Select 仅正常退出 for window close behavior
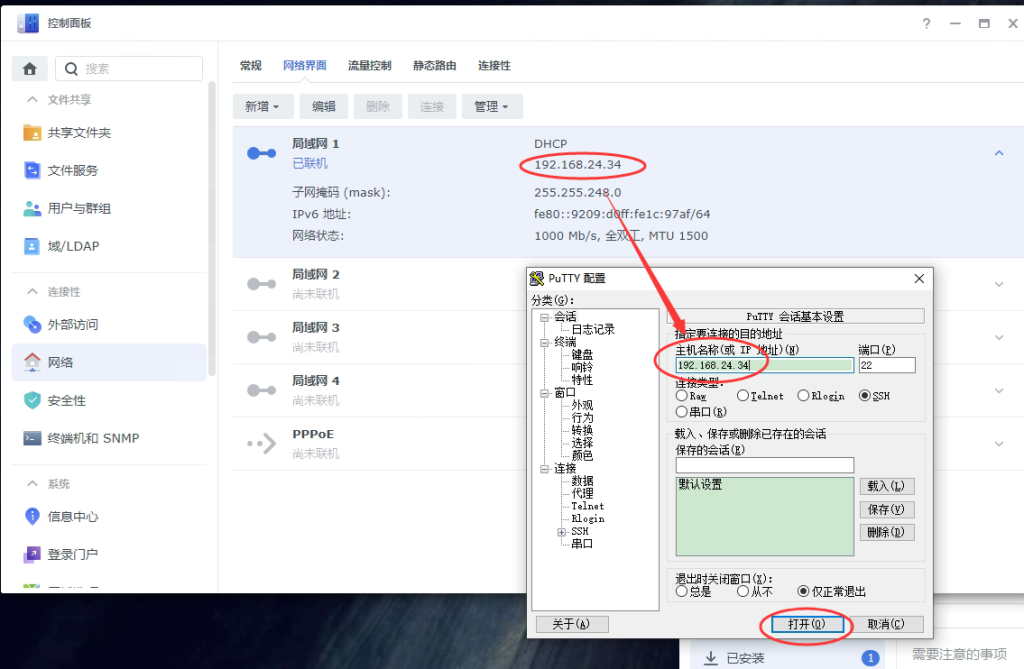The height and width of the screenshot is (669, 1024). [805, 590]
